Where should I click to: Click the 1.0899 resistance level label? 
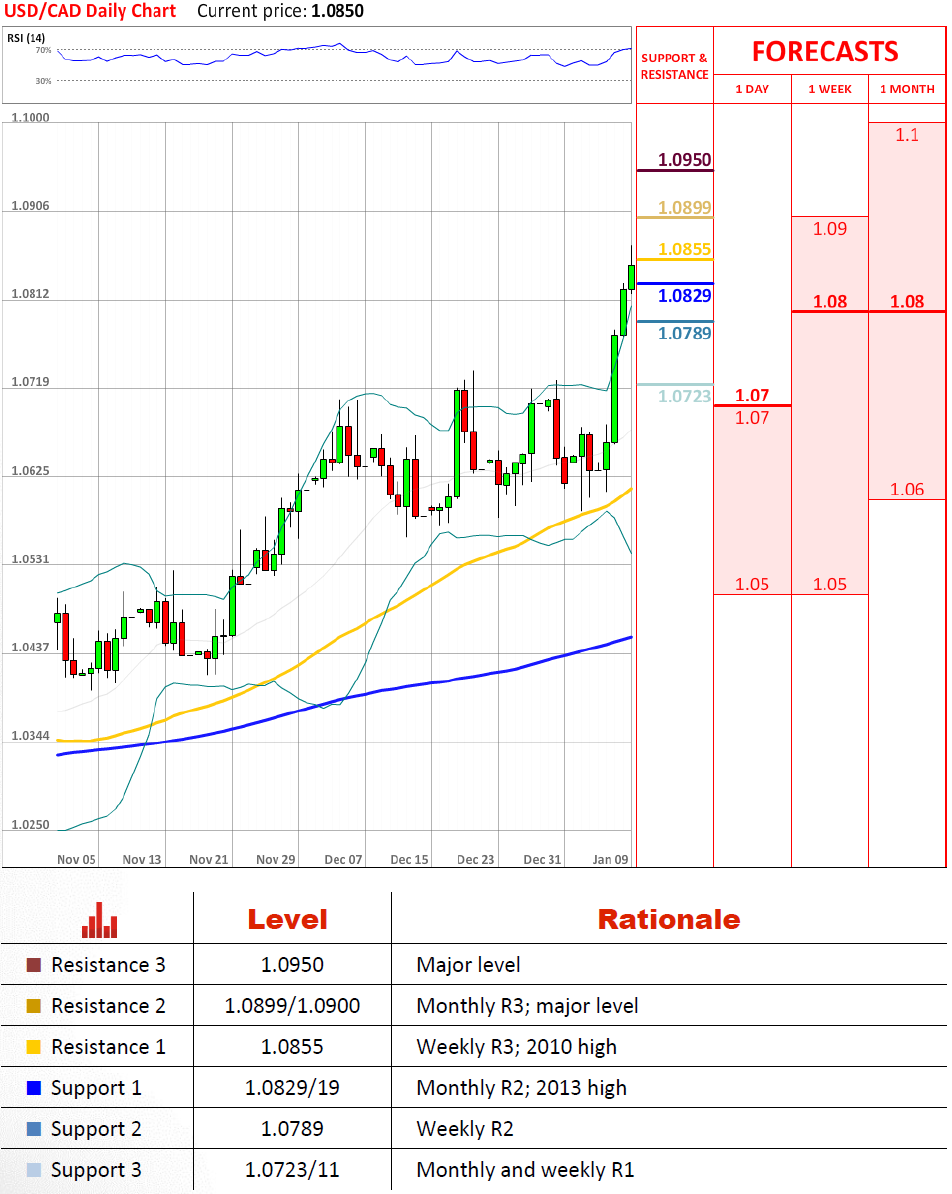[x=684, y=208]
